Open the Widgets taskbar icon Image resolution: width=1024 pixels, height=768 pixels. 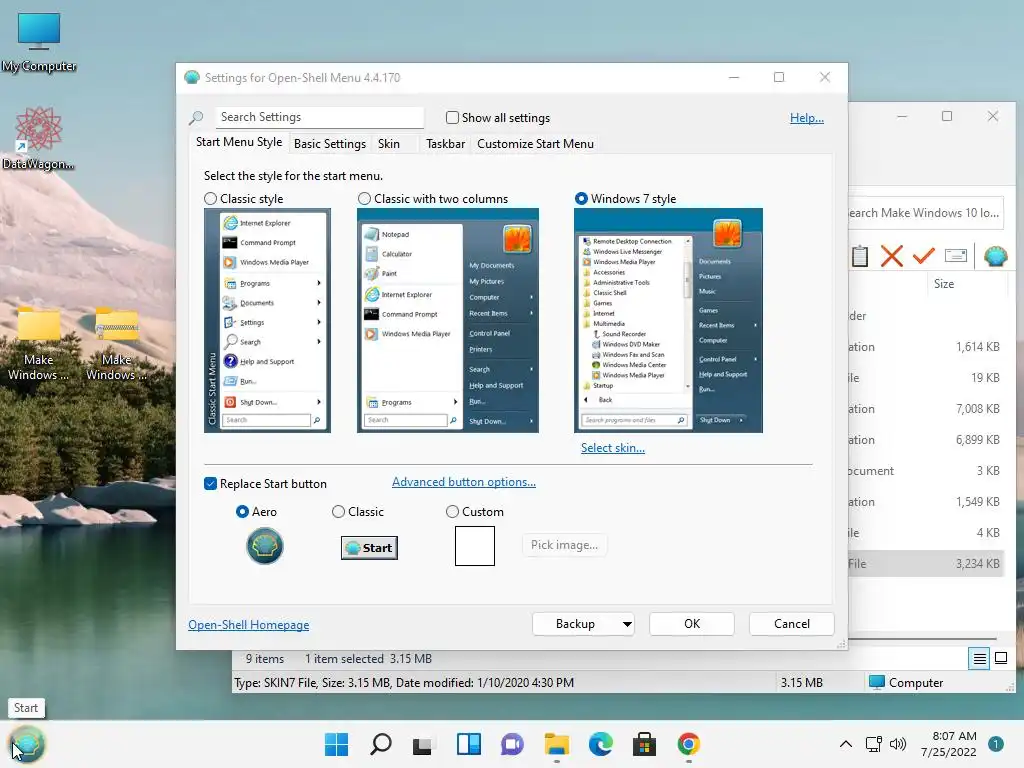click(469, 744)
